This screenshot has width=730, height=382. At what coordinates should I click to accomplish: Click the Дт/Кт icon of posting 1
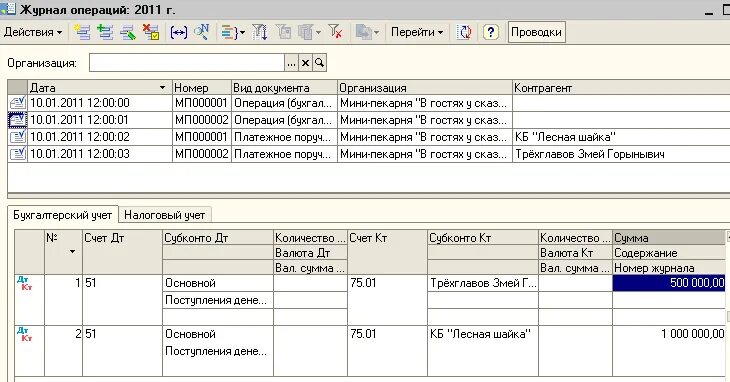pyautogui.click(x=24, y=283)
